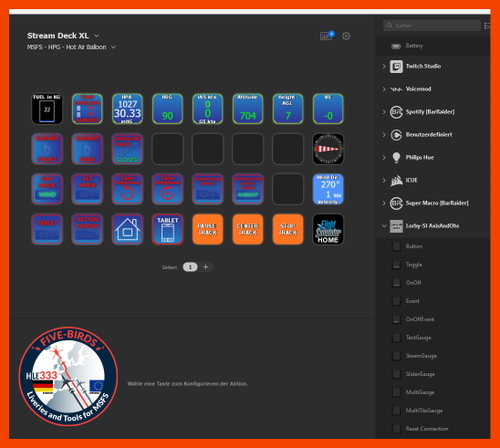
Task: Expand the Benutzerdefiniert category
Action: coord(384,135)
